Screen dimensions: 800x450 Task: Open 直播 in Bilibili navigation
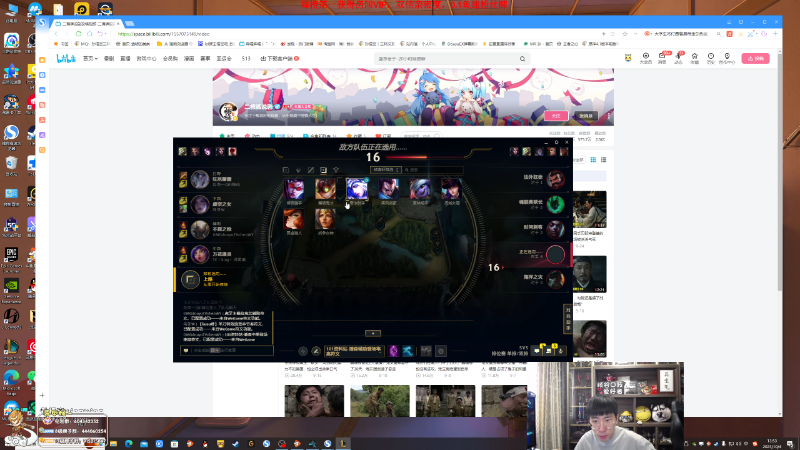[x=125, y=59]
